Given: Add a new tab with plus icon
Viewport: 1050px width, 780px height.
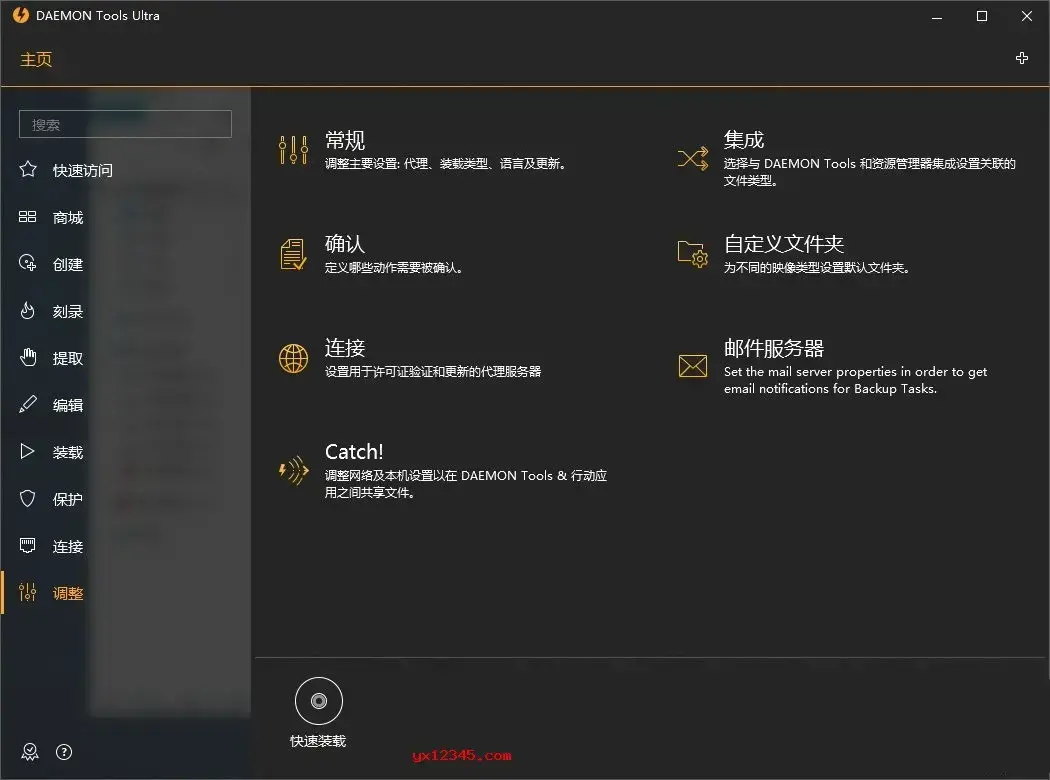Looking at the screenshot, I should [1022, 58].
